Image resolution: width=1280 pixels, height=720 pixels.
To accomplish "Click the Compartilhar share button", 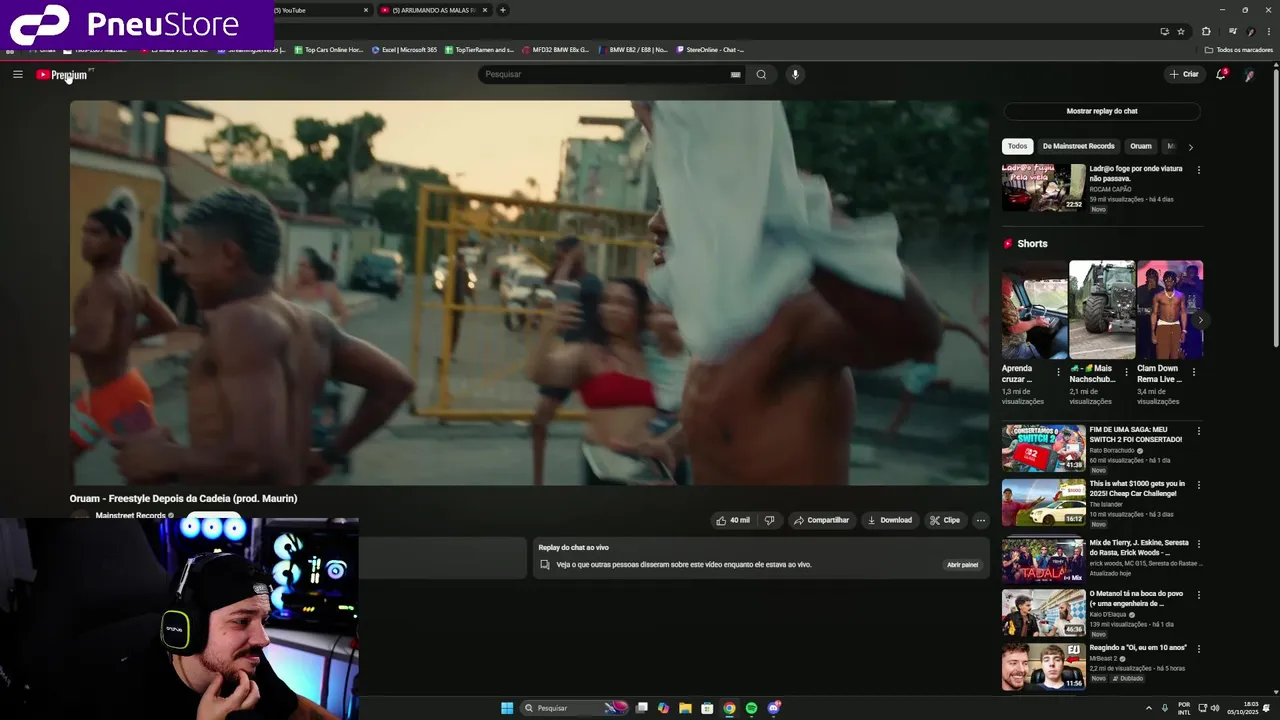I will coord(822,520).
